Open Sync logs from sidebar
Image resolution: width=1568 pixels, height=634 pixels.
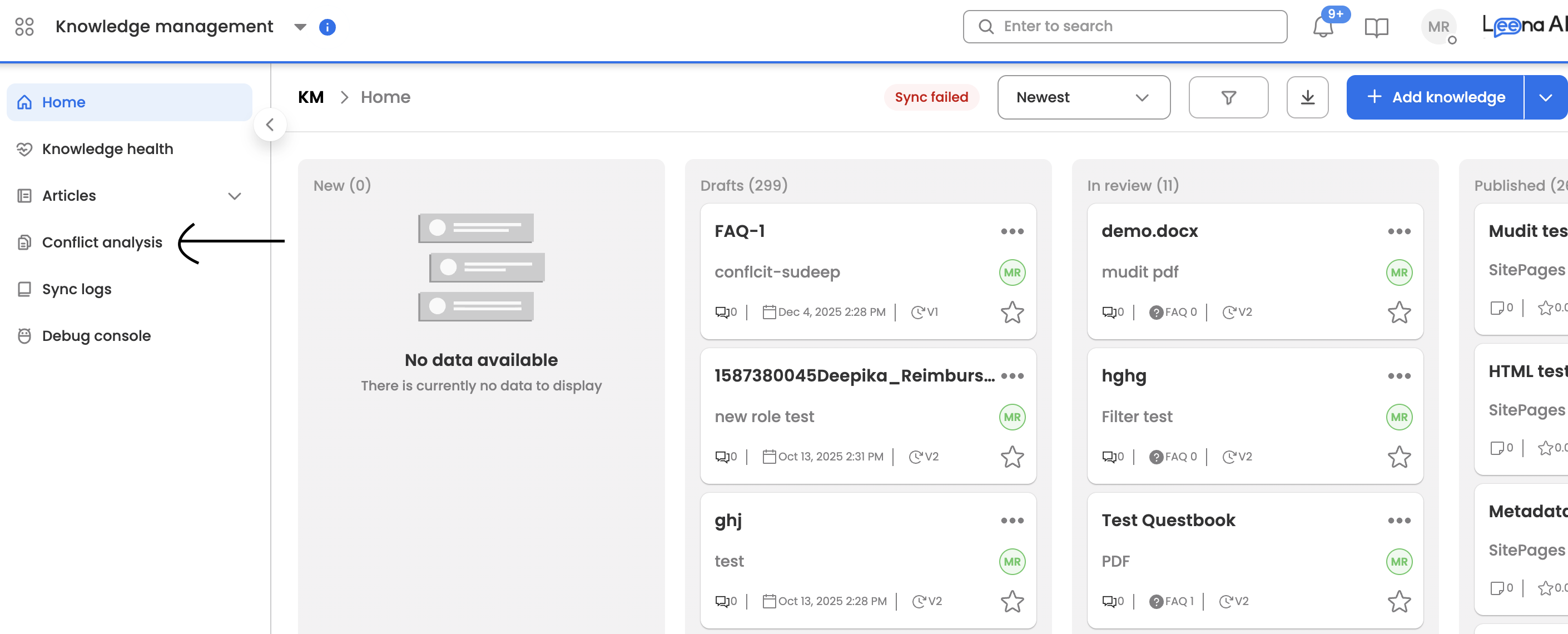coord(77,289)
